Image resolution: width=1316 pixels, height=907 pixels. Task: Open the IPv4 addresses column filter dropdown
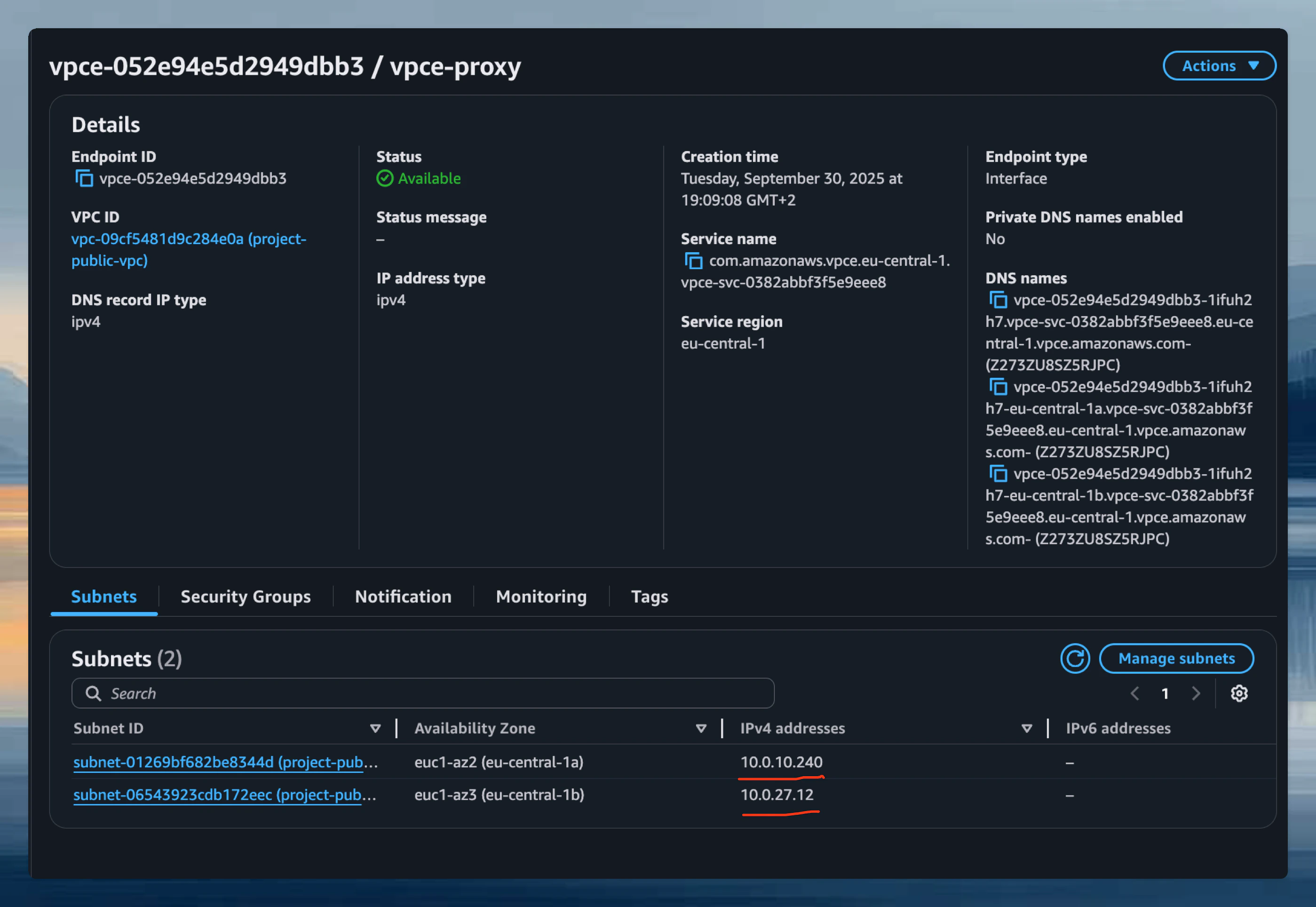[x=1027, y=728]
